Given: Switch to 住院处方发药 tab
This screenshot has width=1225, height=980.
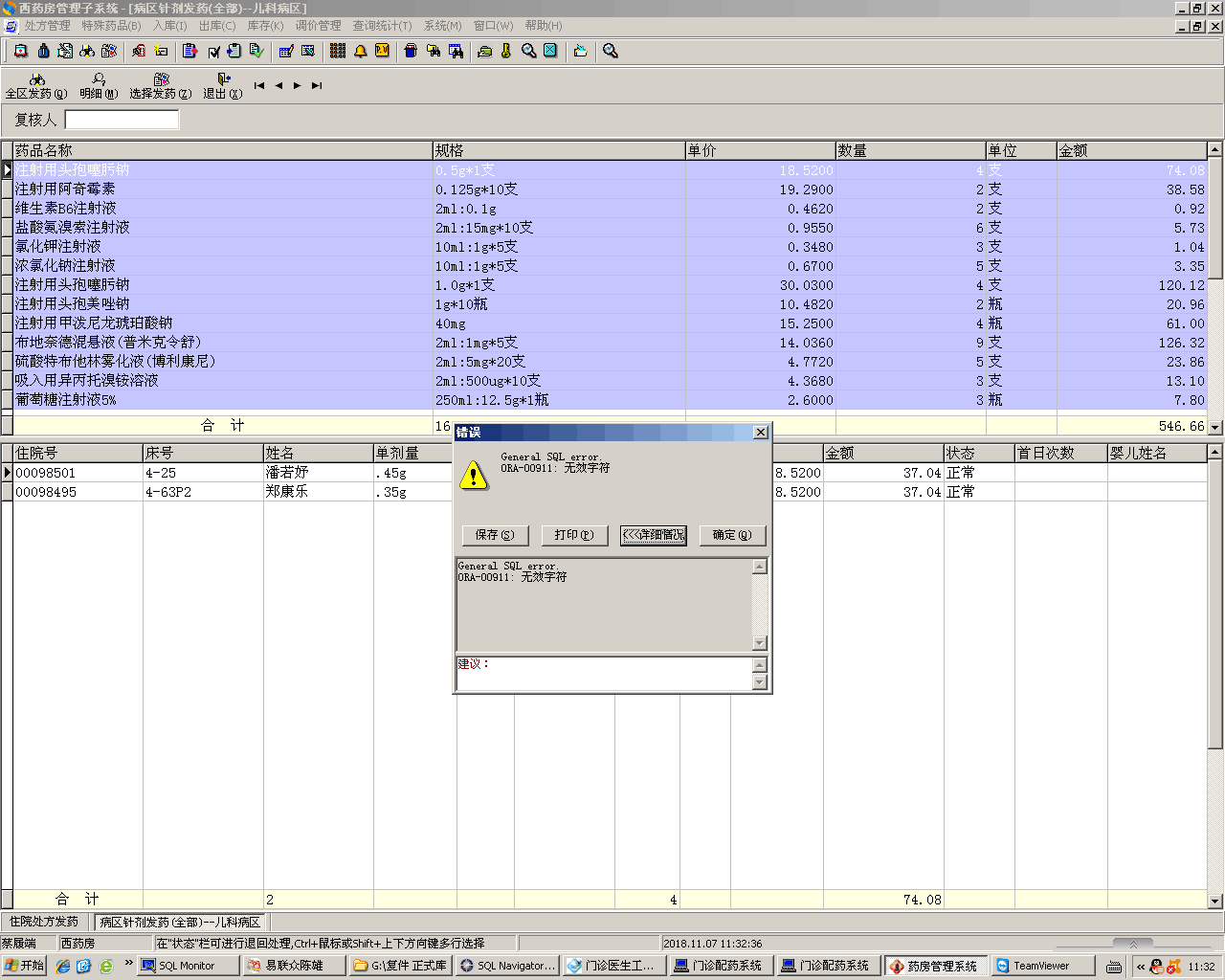Looking at the screenshot, I should pyautogui.click(x=44, y=922).
